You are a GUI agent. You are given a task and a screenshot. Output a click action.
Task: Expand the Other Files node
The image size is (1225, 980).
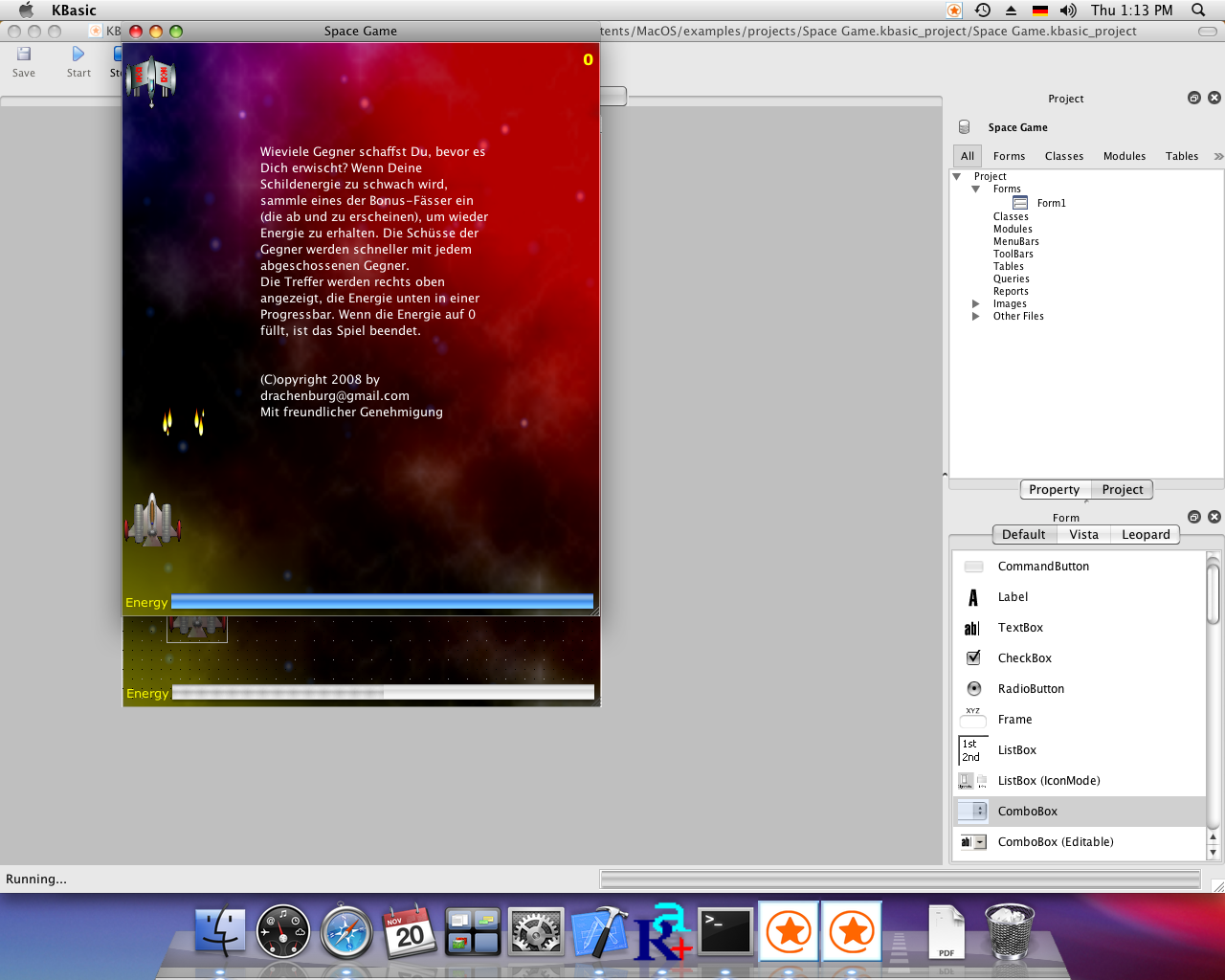(976, 317)
